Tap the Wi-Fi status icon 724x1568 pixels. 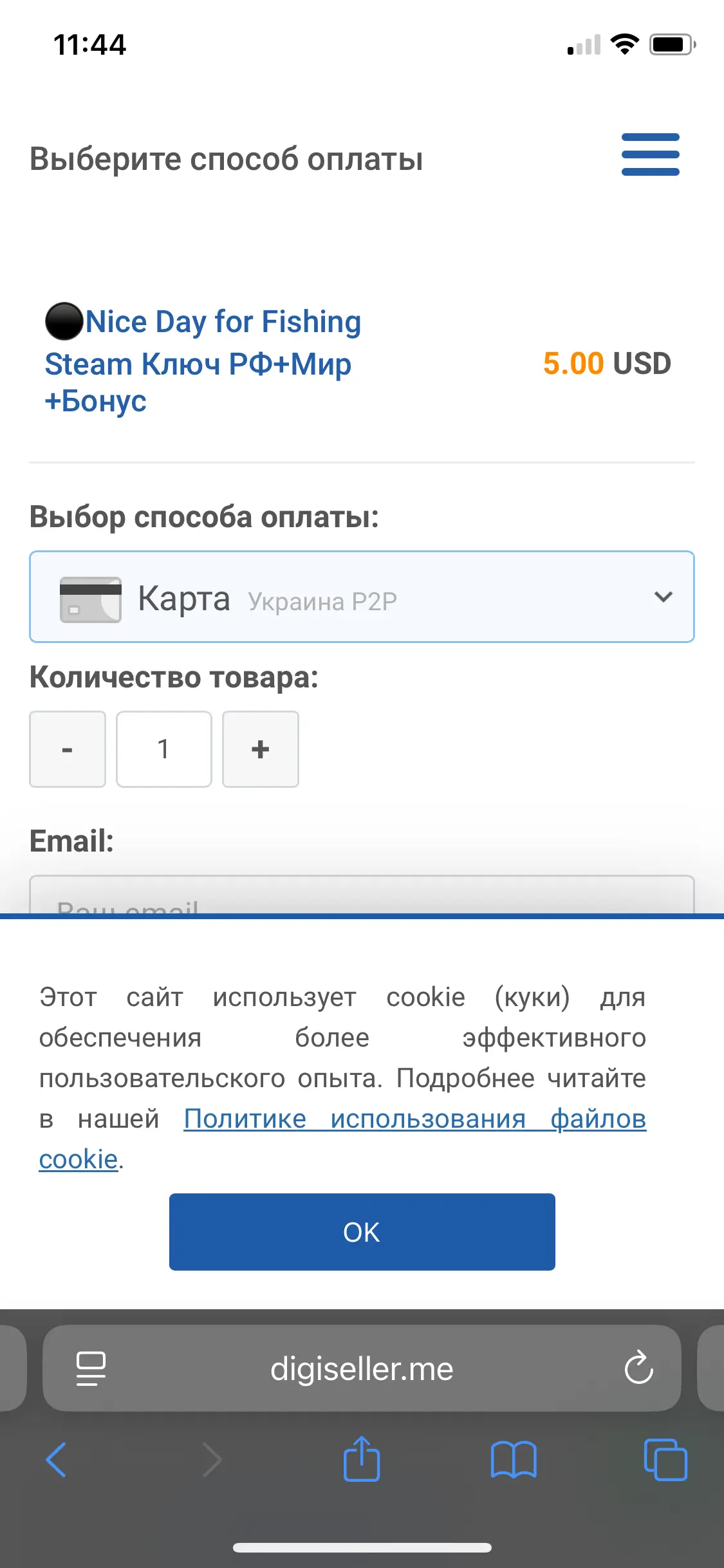point(624,44)
